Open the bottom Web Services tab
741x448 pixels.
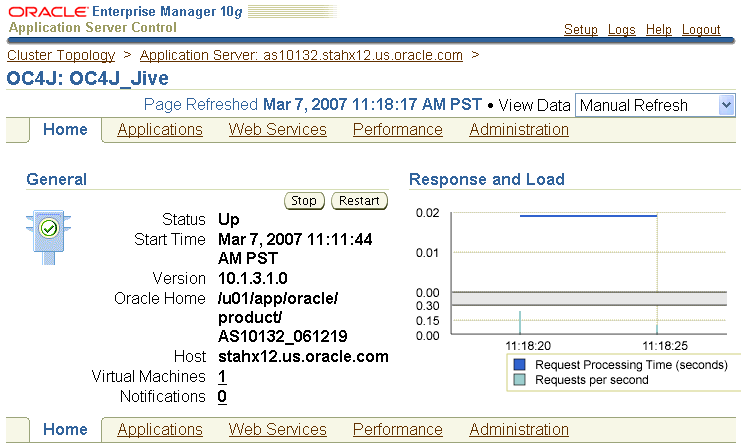click(x=277, y=429)
